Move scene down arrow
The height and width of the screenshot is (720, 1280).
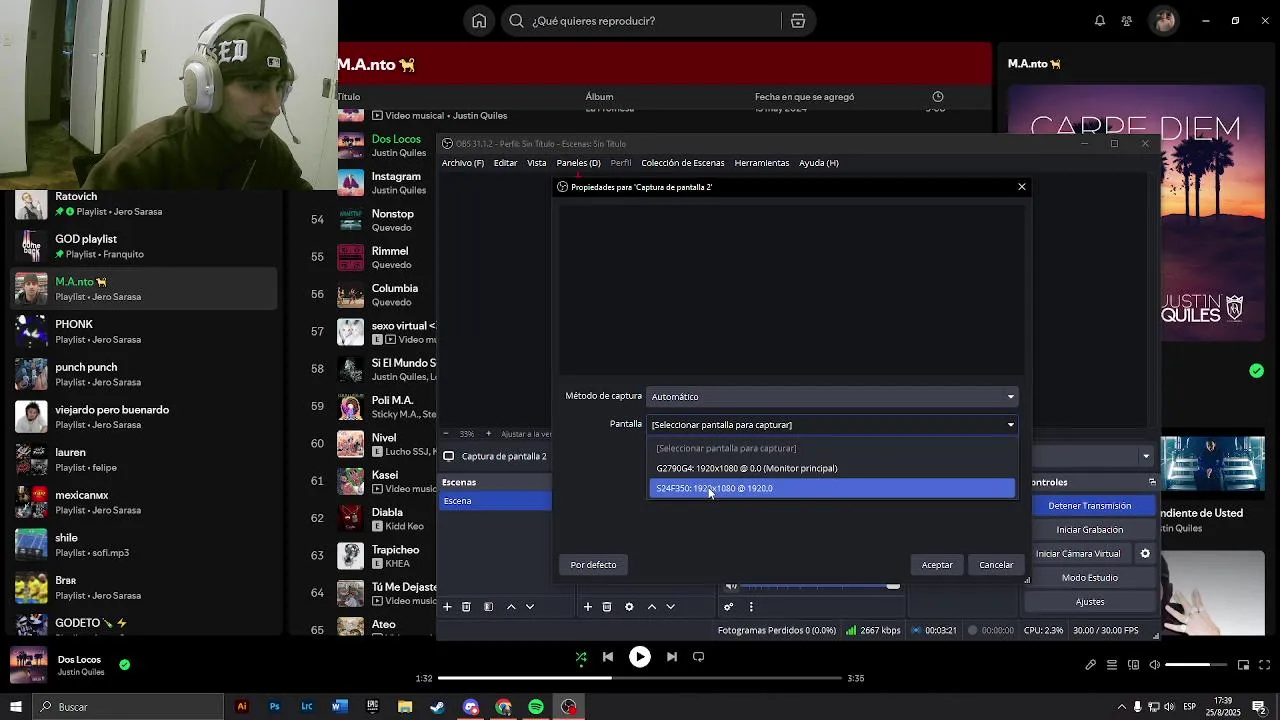click(x=530, y=607)
